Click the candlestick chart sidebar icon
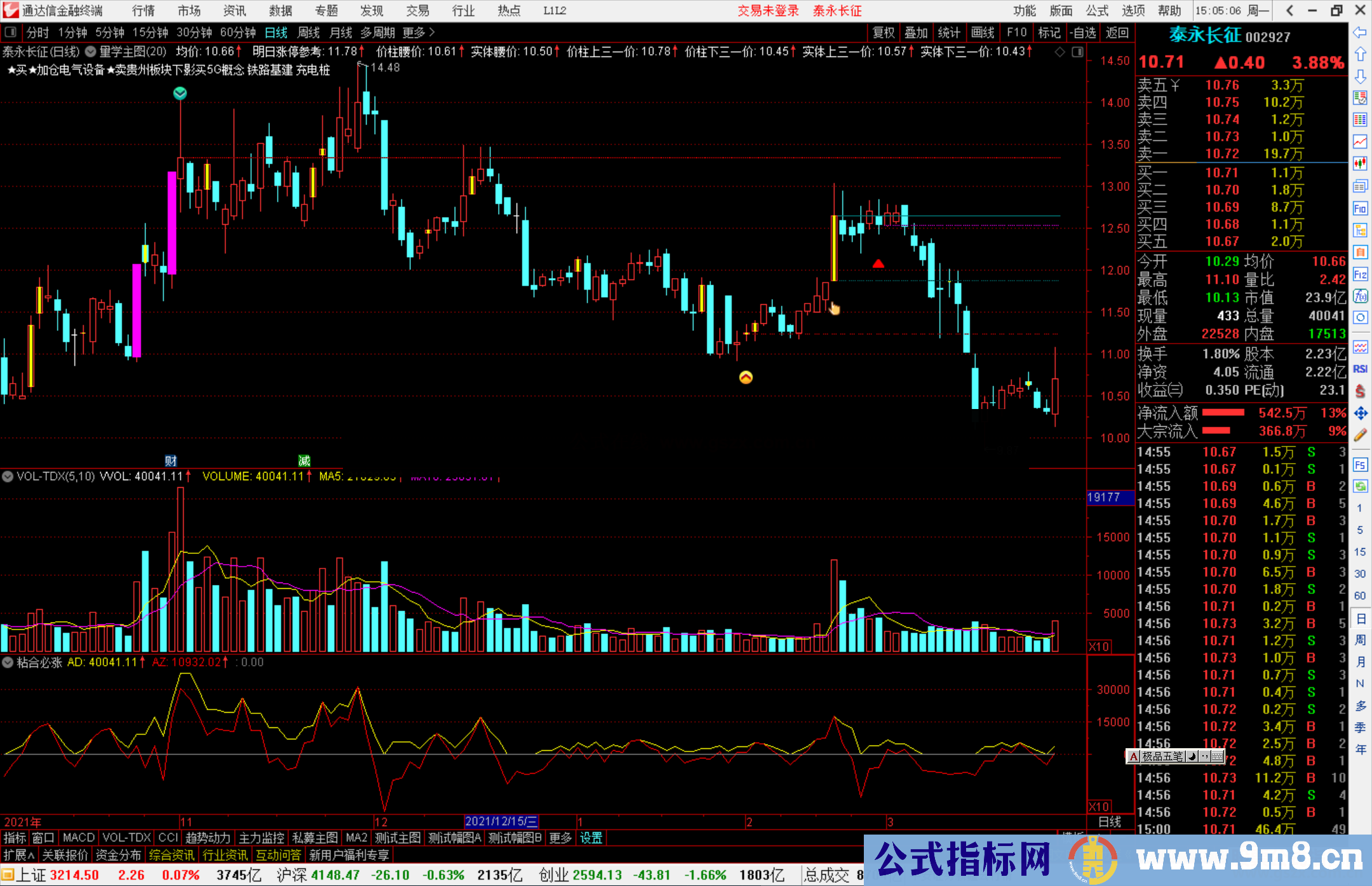 point(1360,164)
